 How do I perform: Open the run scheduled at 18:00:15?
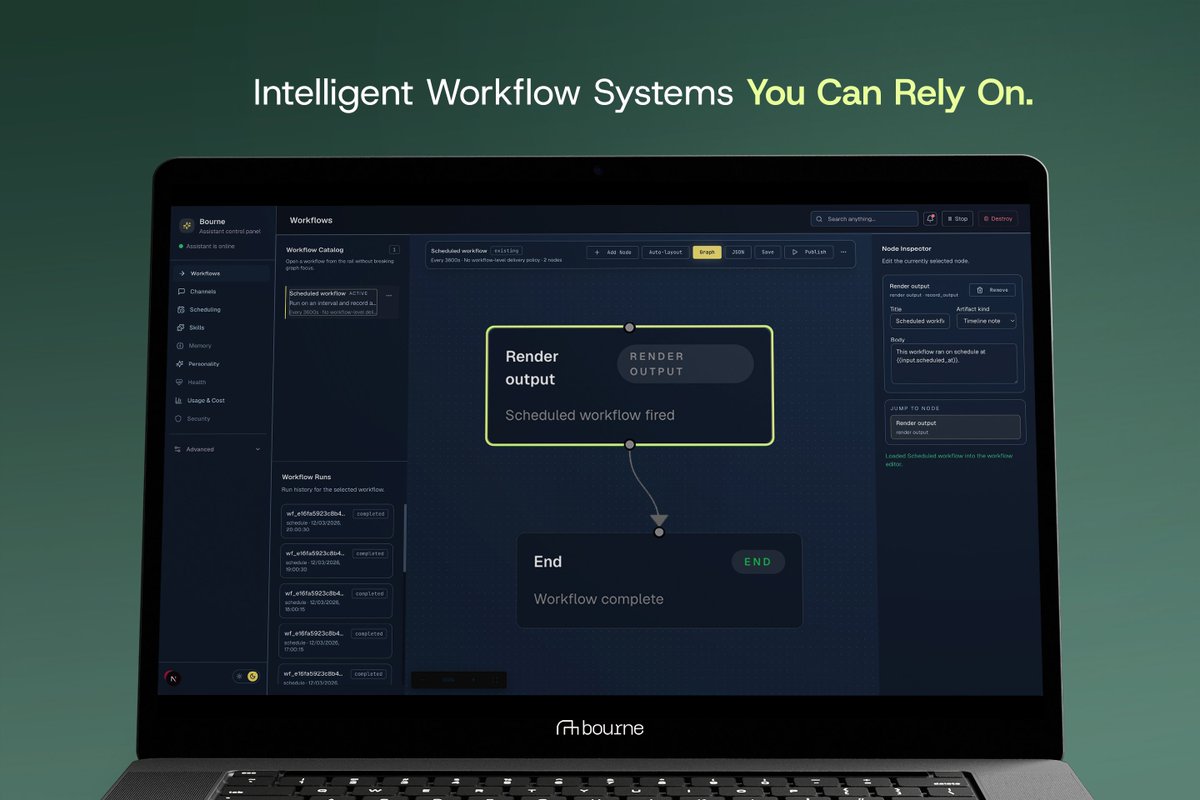coord(337,601)
